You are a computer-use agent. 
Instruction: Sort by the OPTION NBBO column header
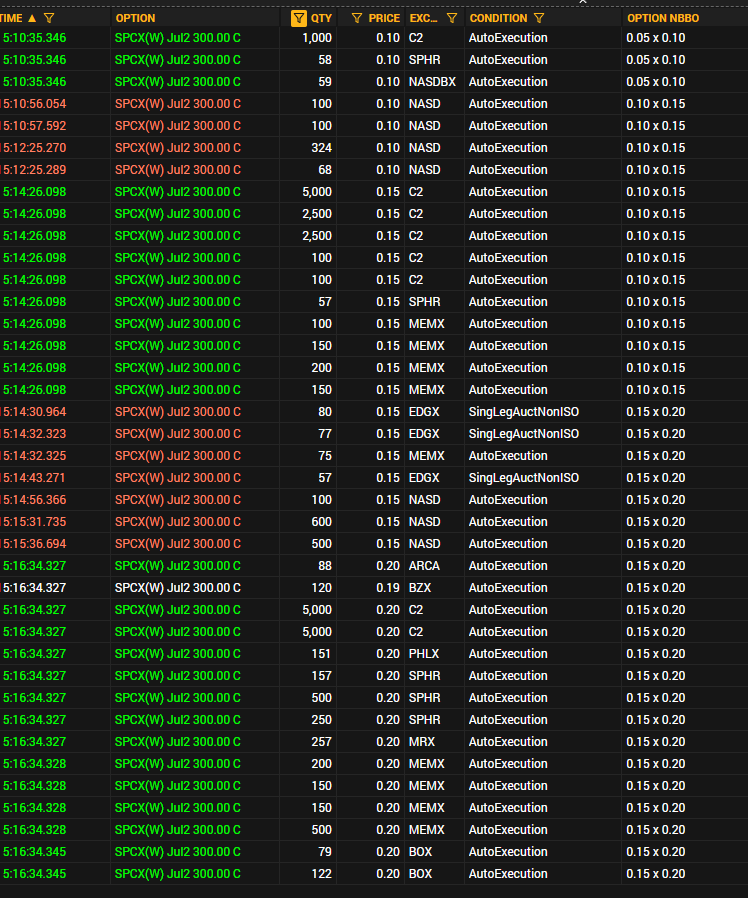[663, 18]
